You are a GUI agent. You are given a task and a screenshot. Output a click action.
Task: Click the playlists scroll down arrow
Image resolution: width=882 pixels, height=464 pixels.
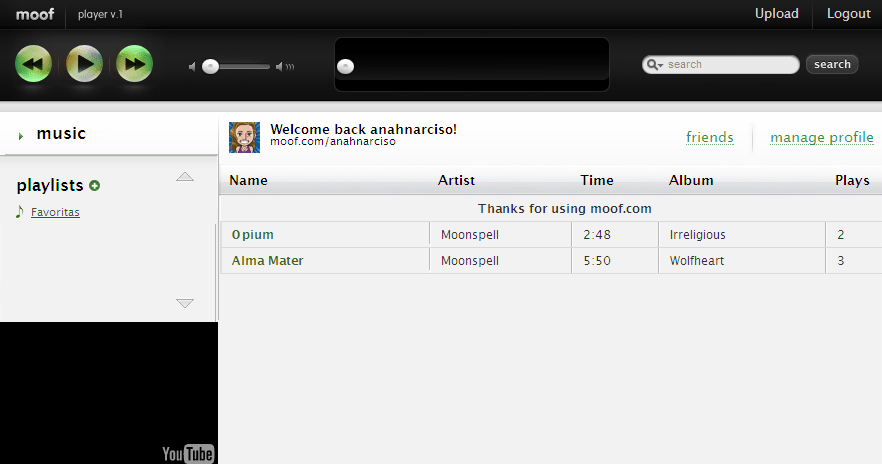(184, 303)
